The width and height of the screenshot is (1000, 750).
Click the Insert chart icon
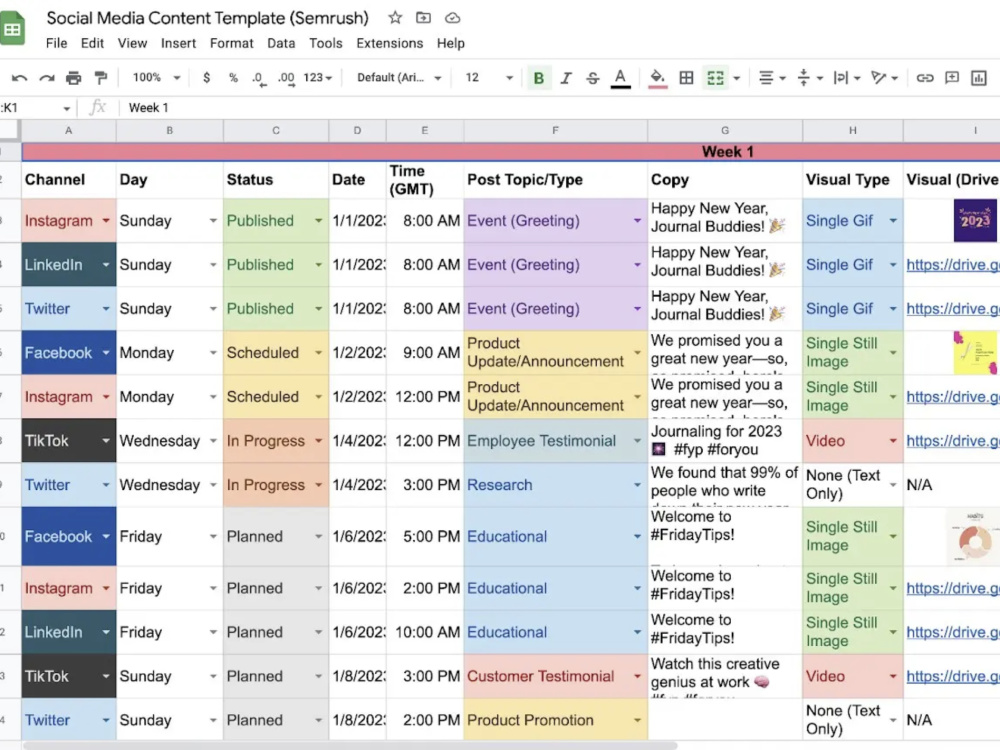pos(979,78)
